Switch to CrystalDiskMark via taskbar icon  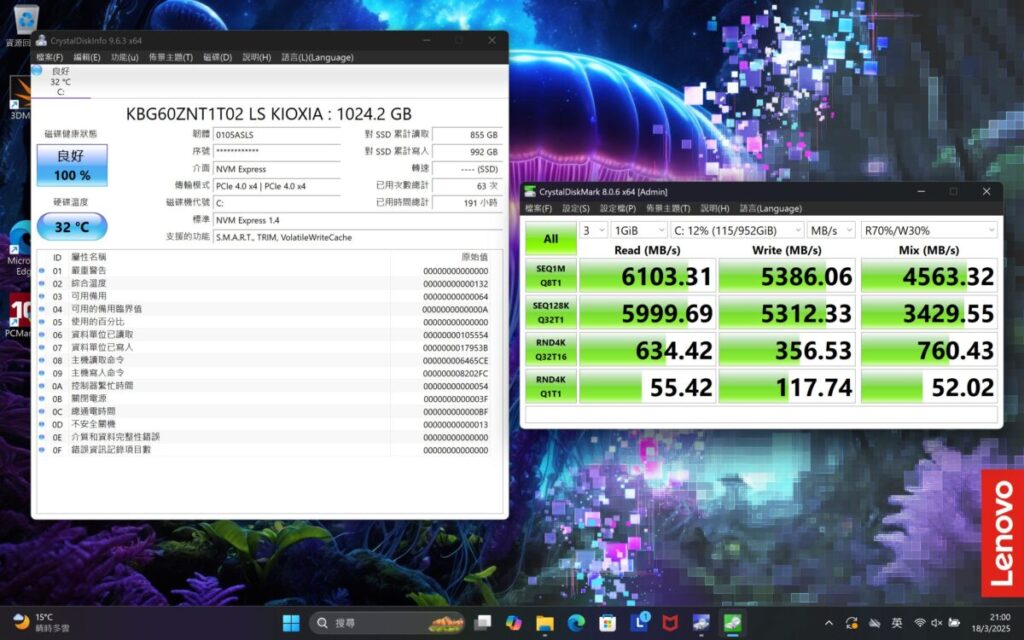coord(733,623)
